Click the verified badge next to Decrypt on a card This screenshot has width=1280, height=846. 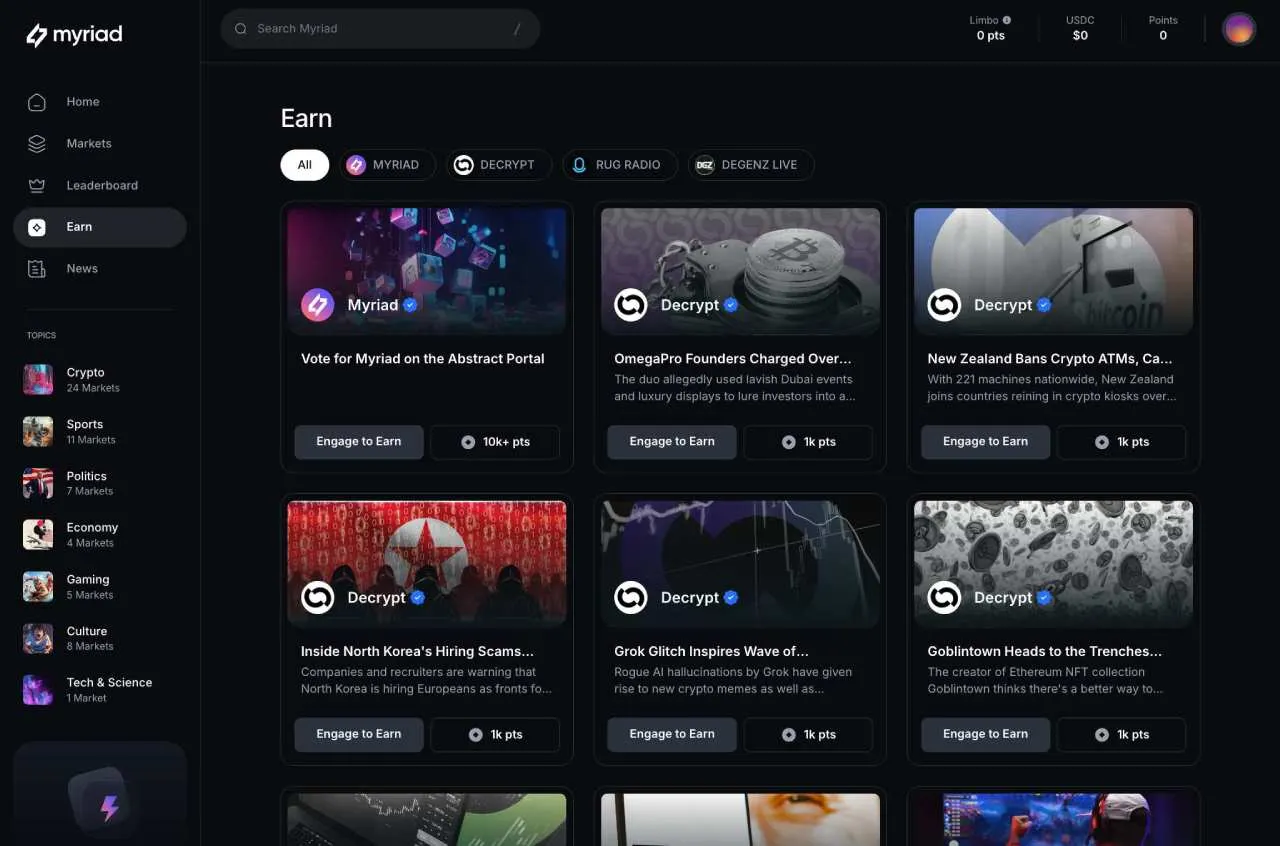730,305
